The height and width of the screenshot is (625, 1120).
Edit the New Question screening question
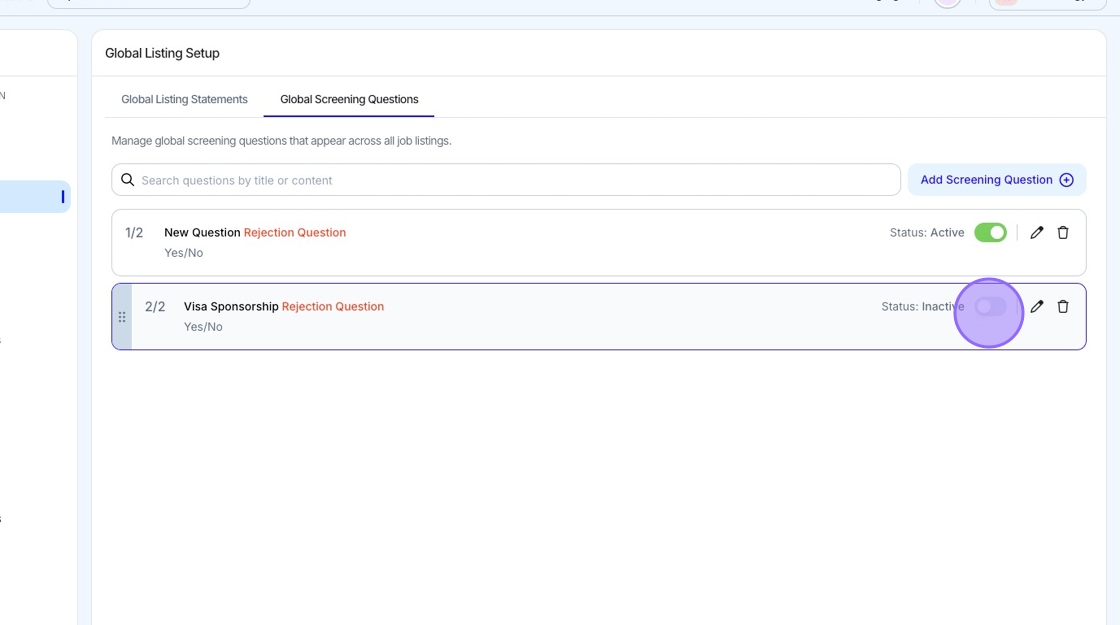[1036, 233]
